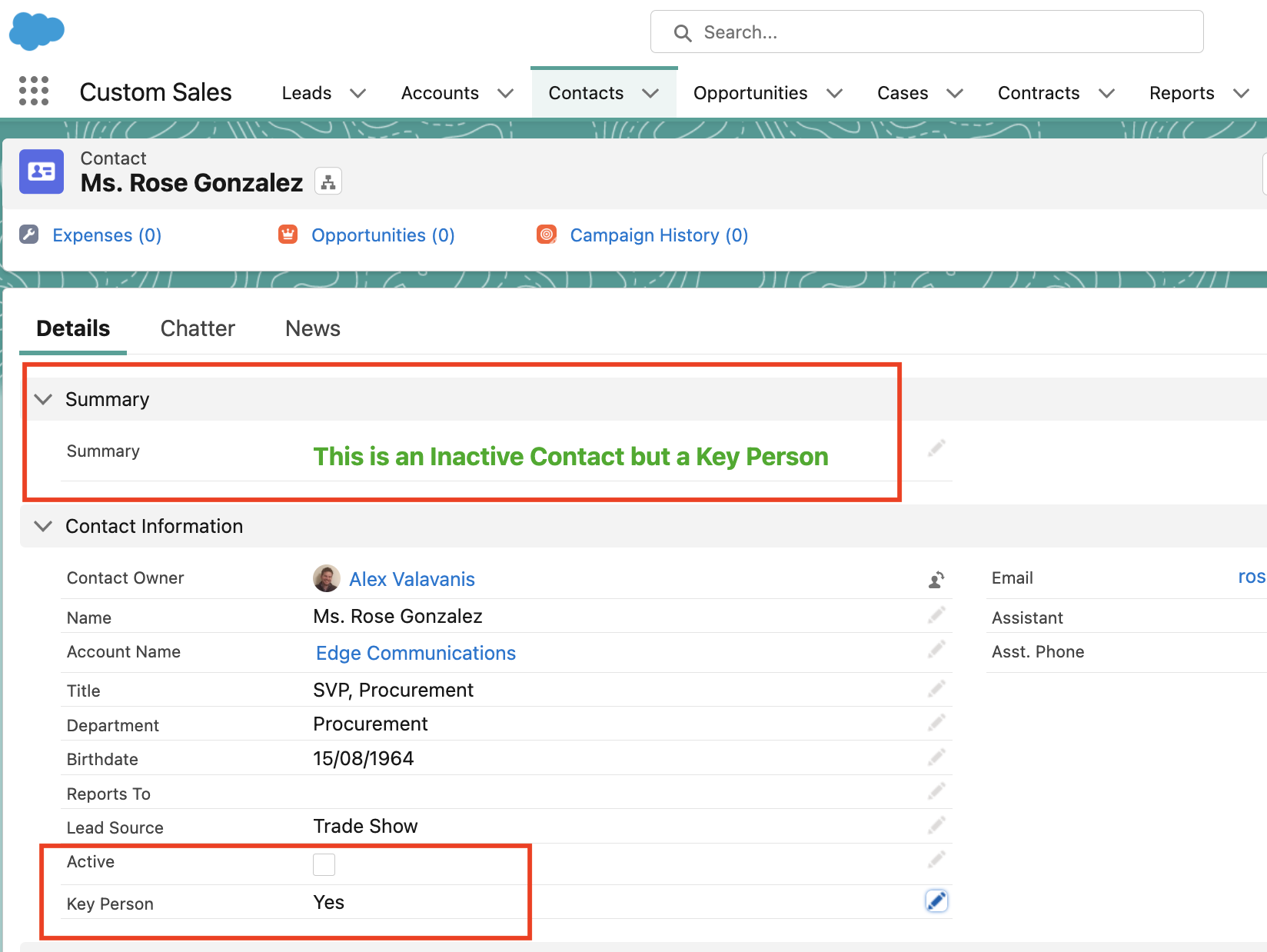Click the pencil icon for Summary
1267x952 pixels.
[936, 448]
